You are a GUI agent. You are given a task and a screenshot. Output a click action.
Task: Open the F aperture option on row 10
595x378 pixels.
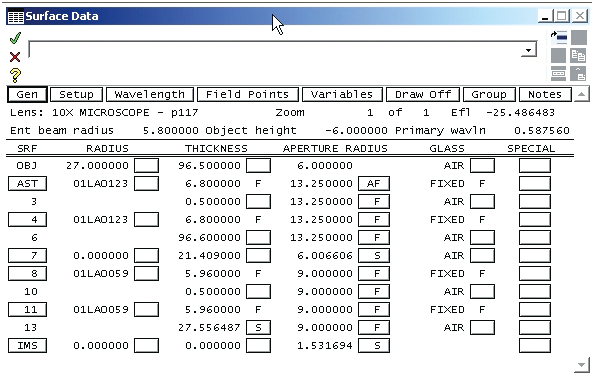point(374,291)
